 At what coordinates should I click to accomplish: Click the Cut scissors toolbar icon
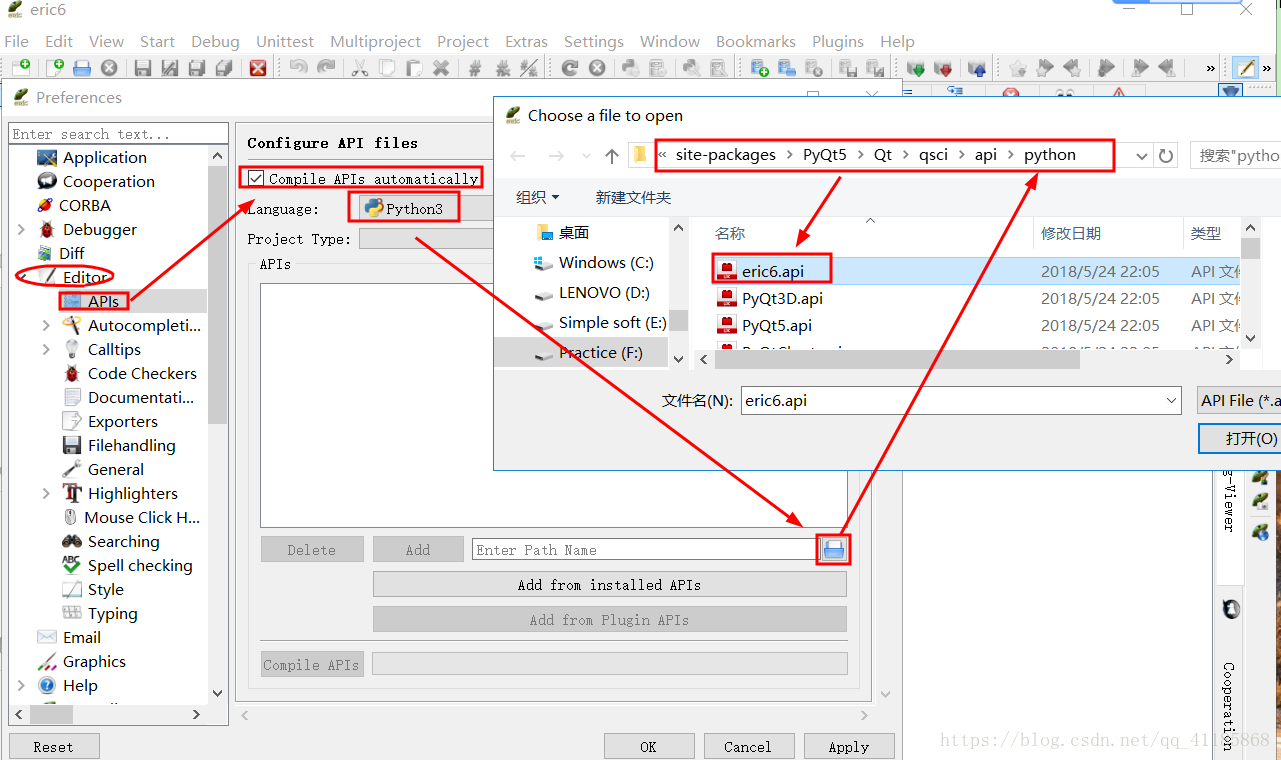click(x=359, y=68)
